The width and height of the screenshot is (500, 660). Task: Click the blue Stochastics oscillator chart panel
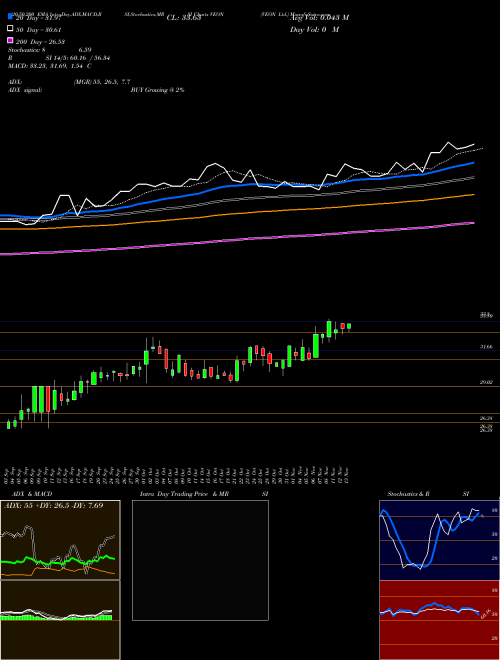[439, 540]
